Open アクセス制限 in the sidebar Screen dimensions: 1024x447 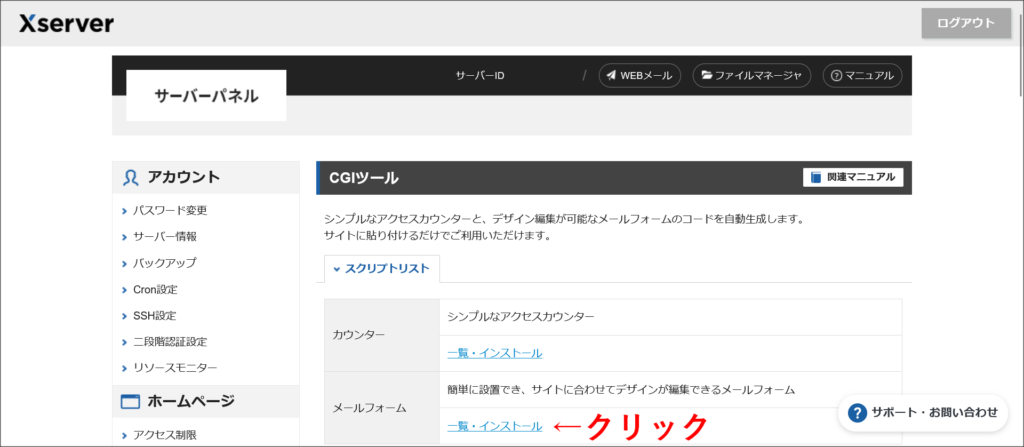coord(165,435)
